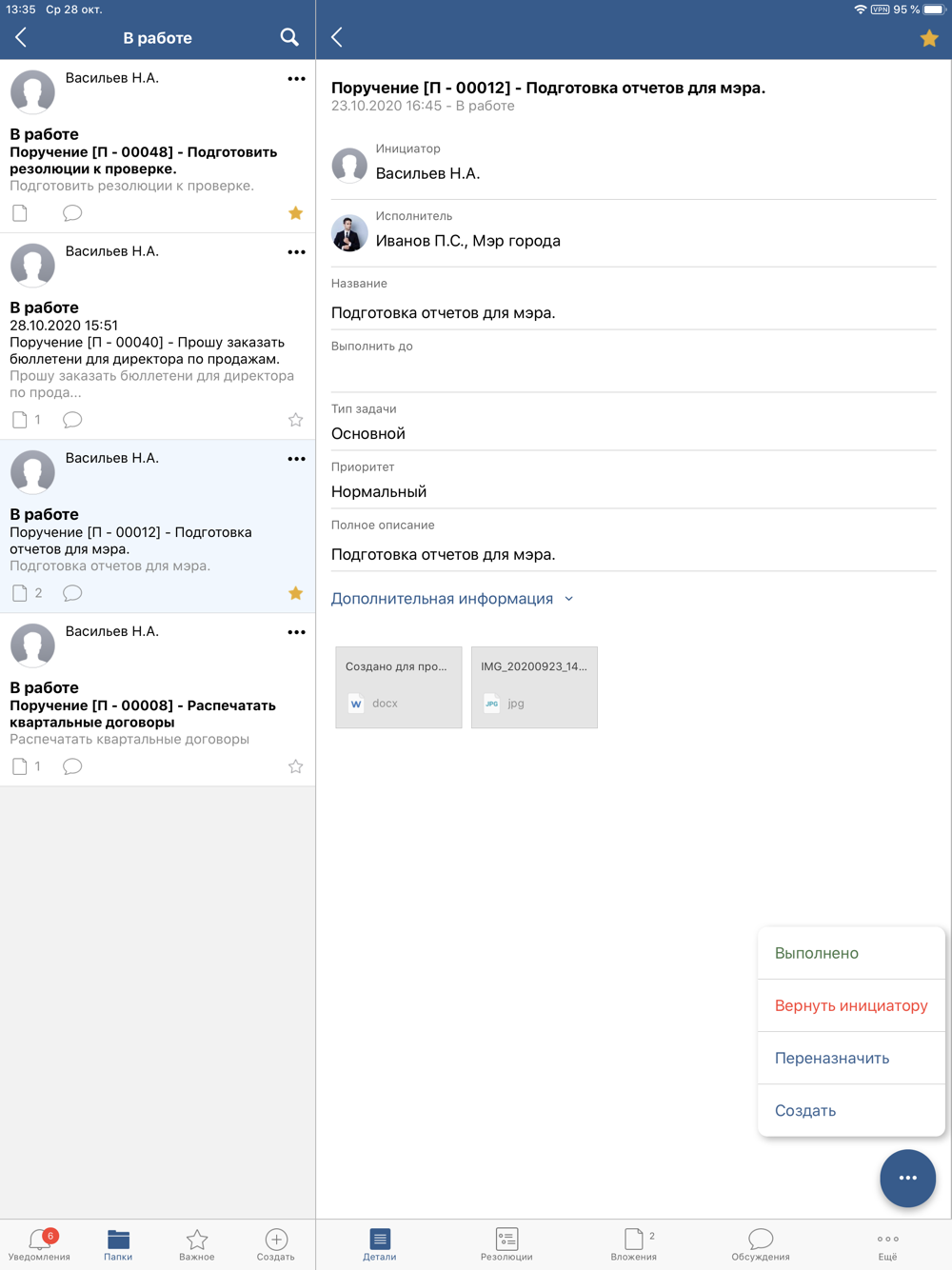Unstar task П-00012 in the list
This screenshot has height=1270, width=952.
[x=295, y=593]
